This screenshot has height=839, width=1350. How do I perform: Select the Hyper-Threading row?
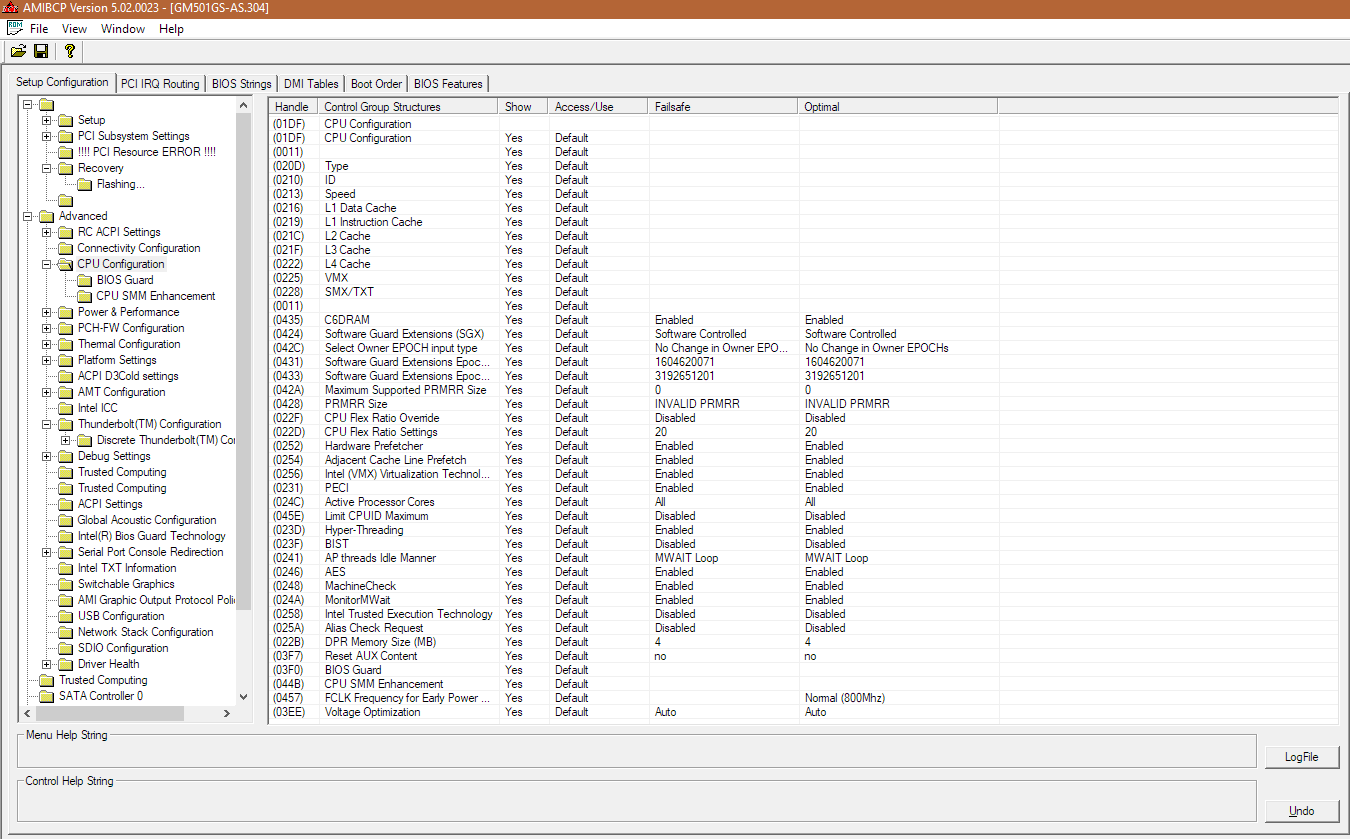pos(803,530)
